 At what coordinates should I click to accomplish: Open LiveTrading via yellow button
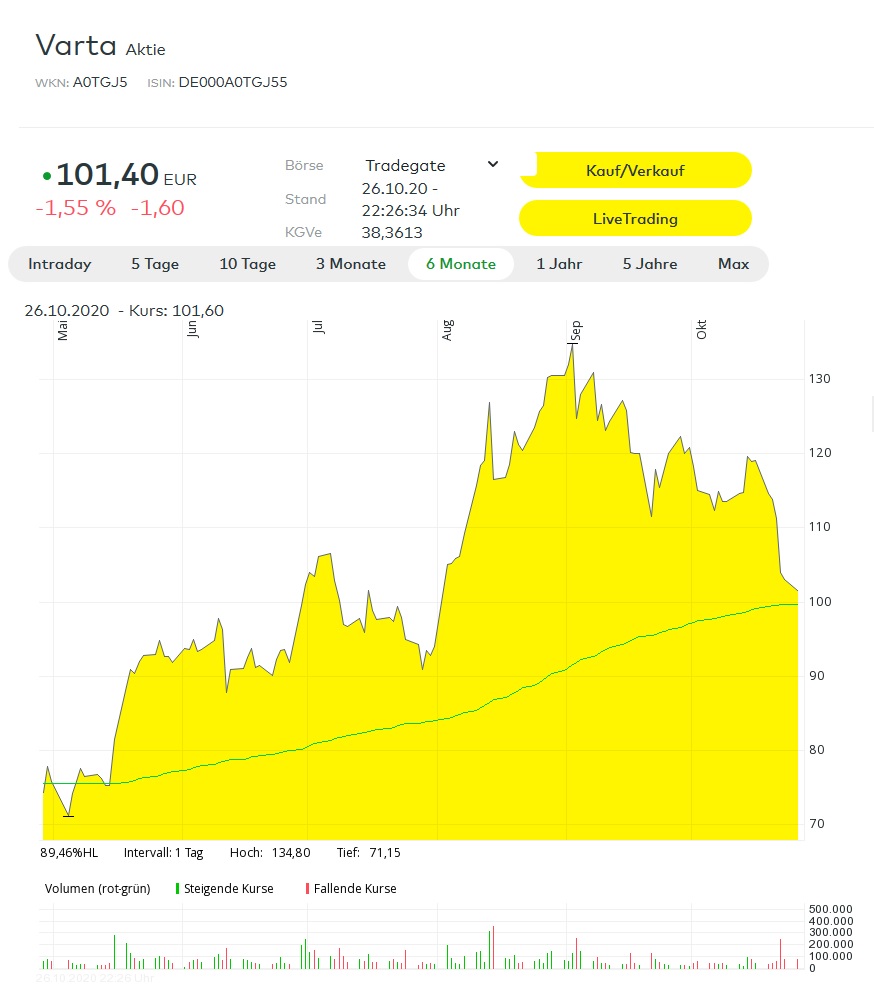[x=635, y=218]
